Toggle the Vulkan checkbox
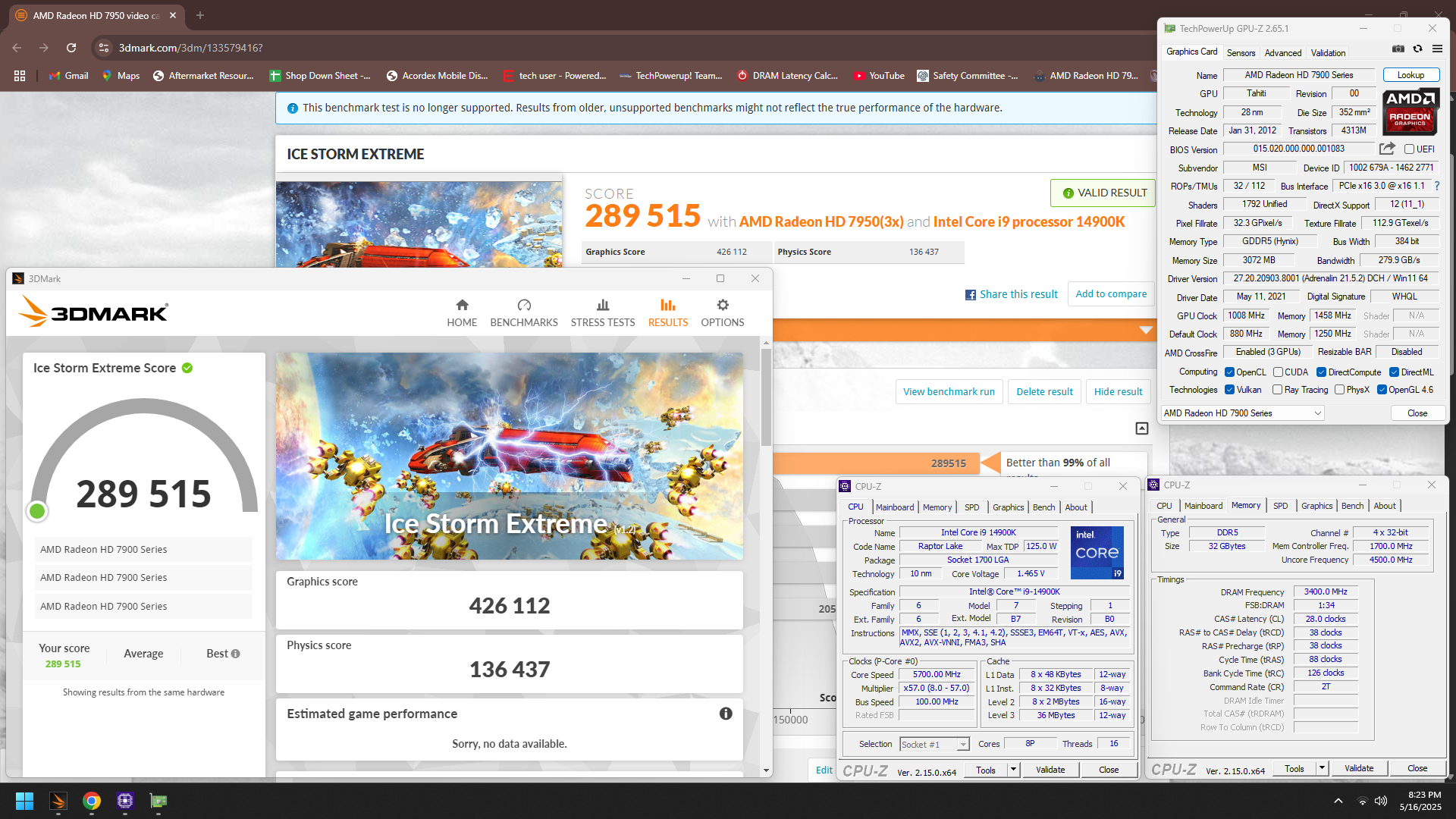Viewport: 1456px width, 819px height. [1229, 390]
